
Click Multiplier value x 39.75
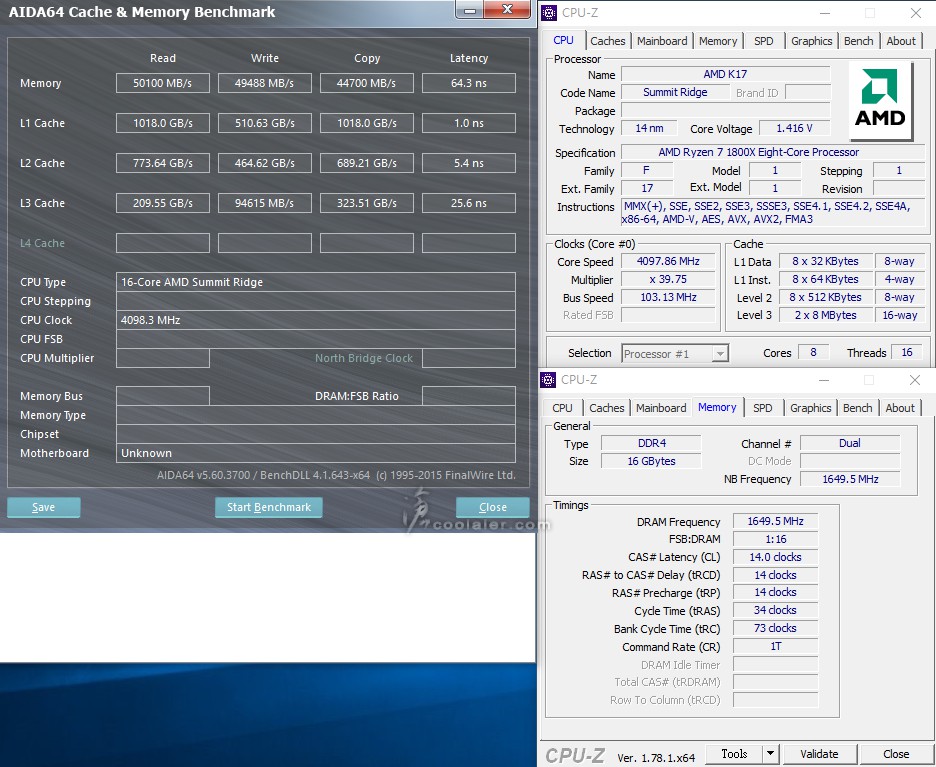[x=668, y=279]
